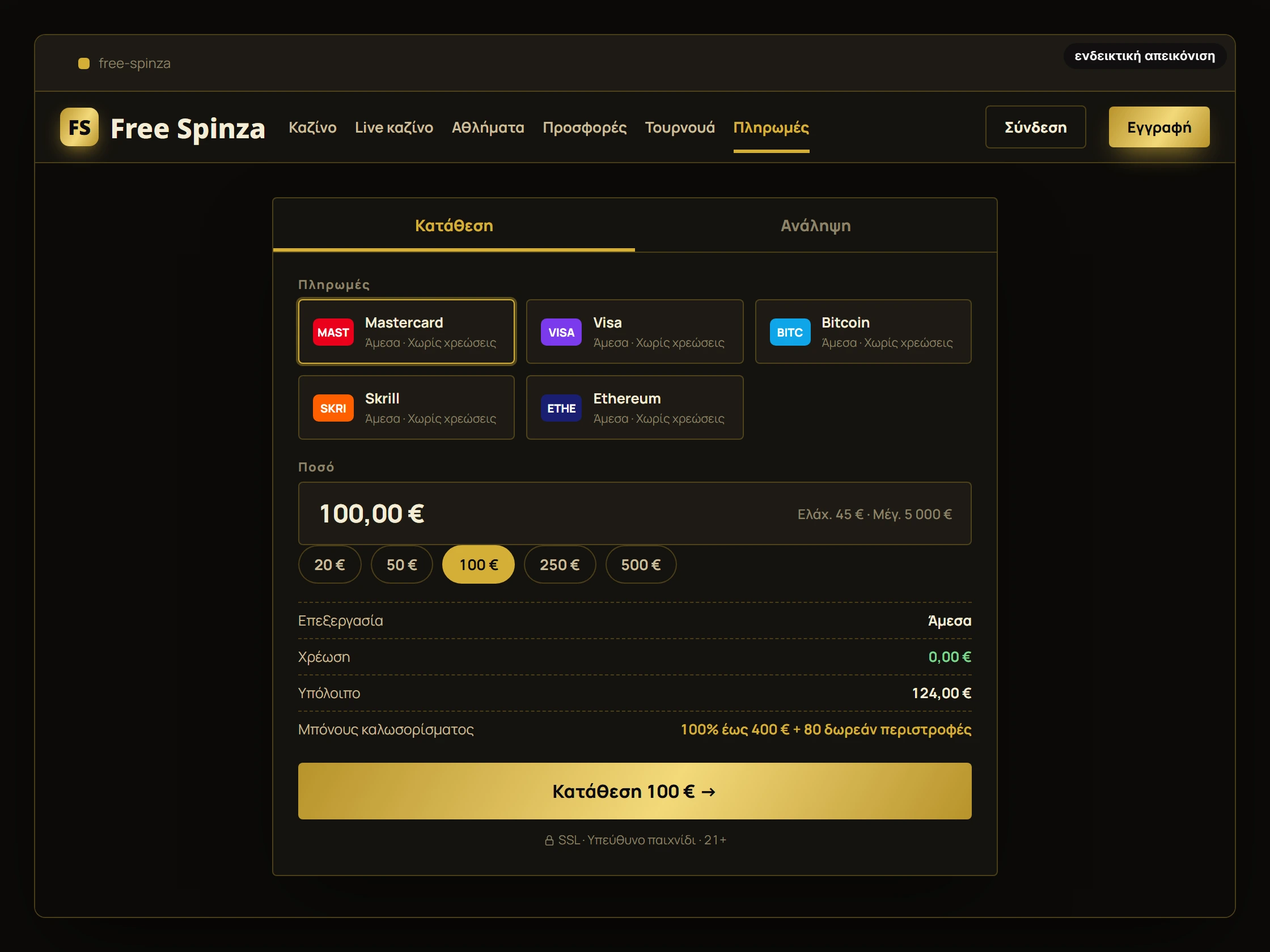Open the Live καζίνο section
This screenshot has width=1270, height=952.
394,127
